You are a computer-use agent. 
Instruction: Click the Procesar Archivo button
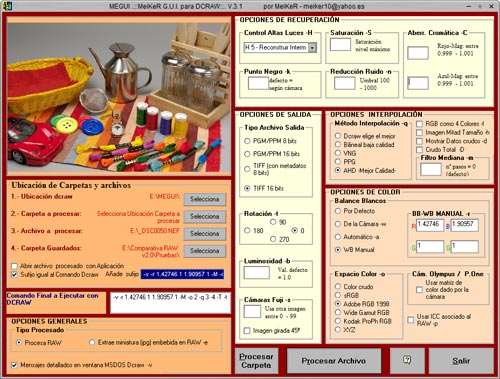[333, 361]
